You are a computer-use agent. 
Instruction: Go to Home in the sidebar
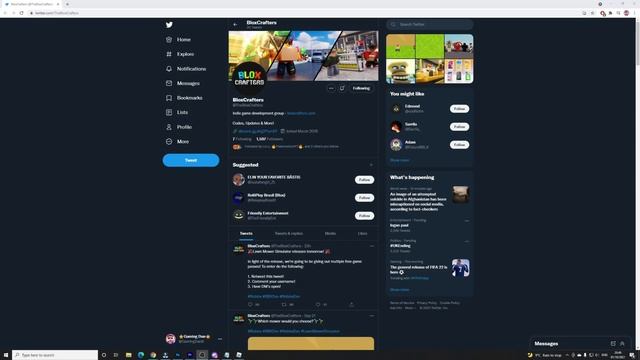[178, 40]
